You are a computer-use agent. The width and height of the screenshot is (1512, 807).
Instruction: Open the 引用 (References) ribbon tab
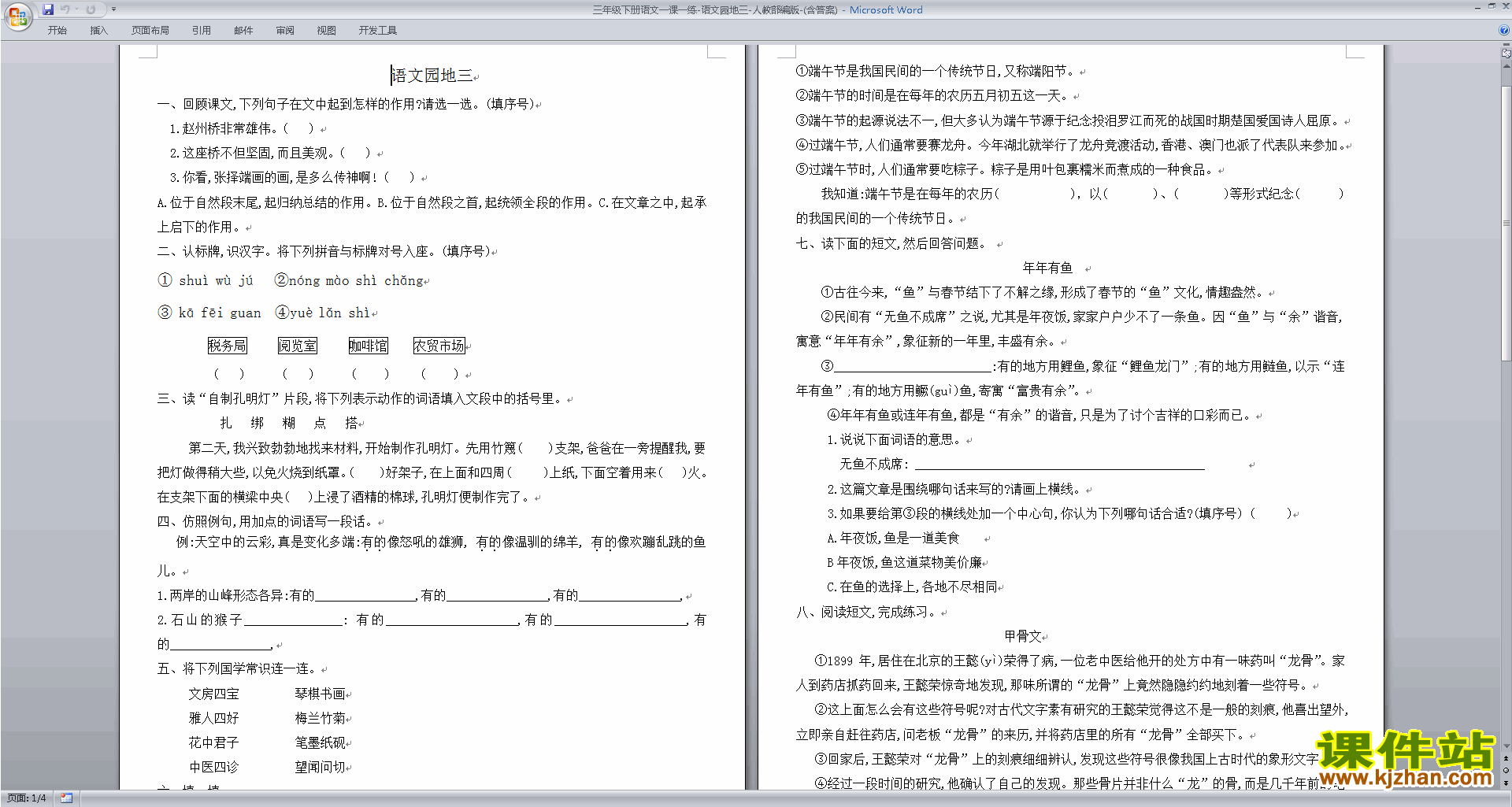click(x=202, y=31)
